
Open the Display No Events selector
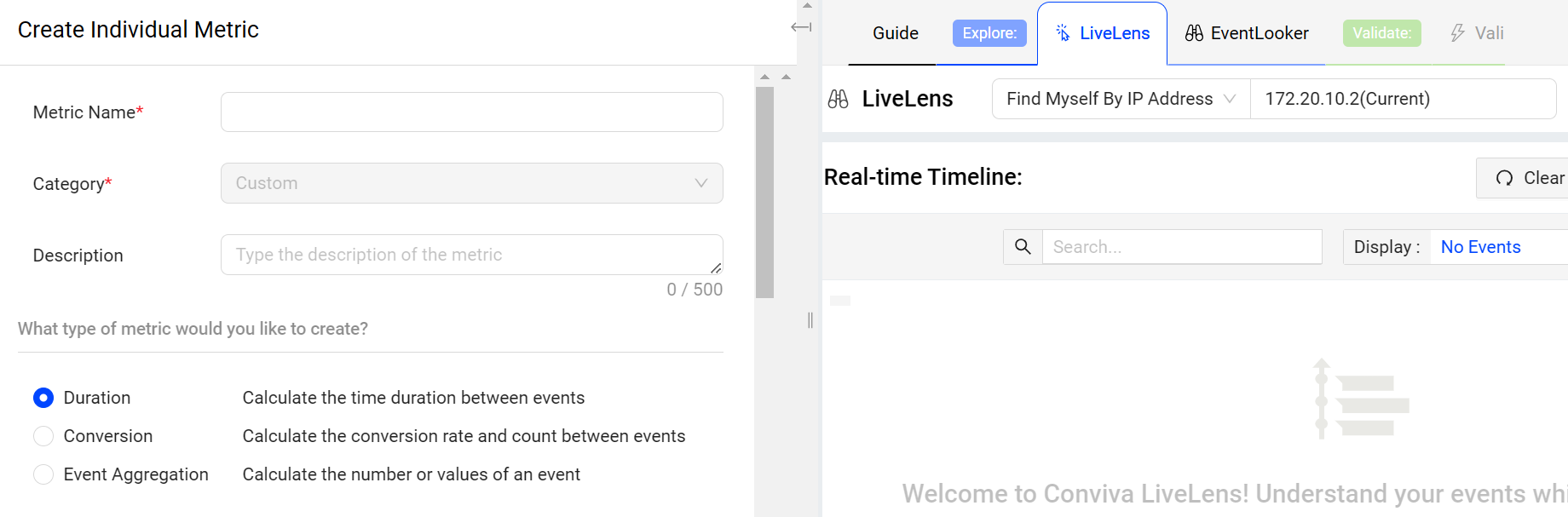[1480, 247]
